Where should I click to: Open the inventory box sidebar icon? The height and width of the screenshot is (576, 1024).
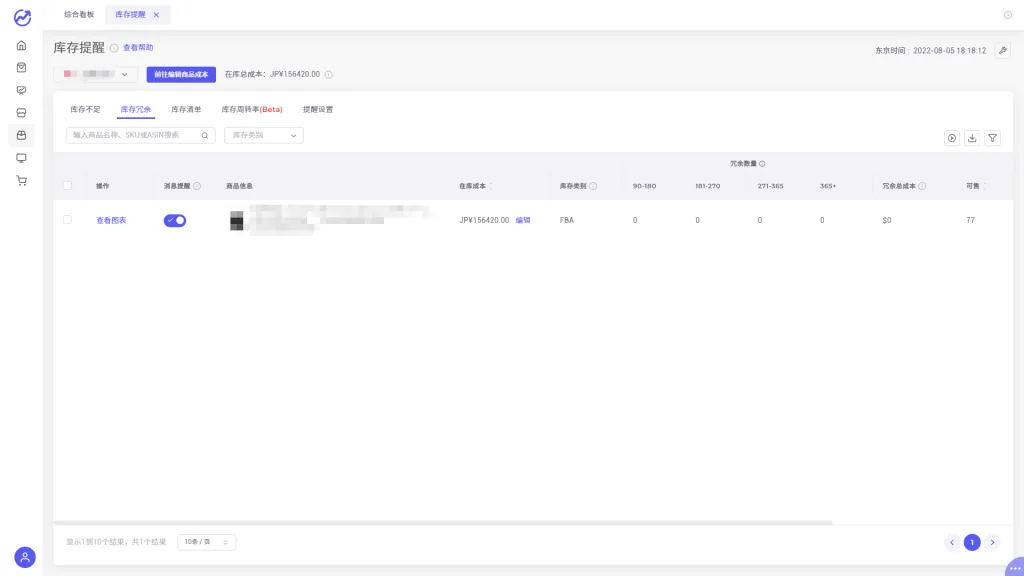22,135
